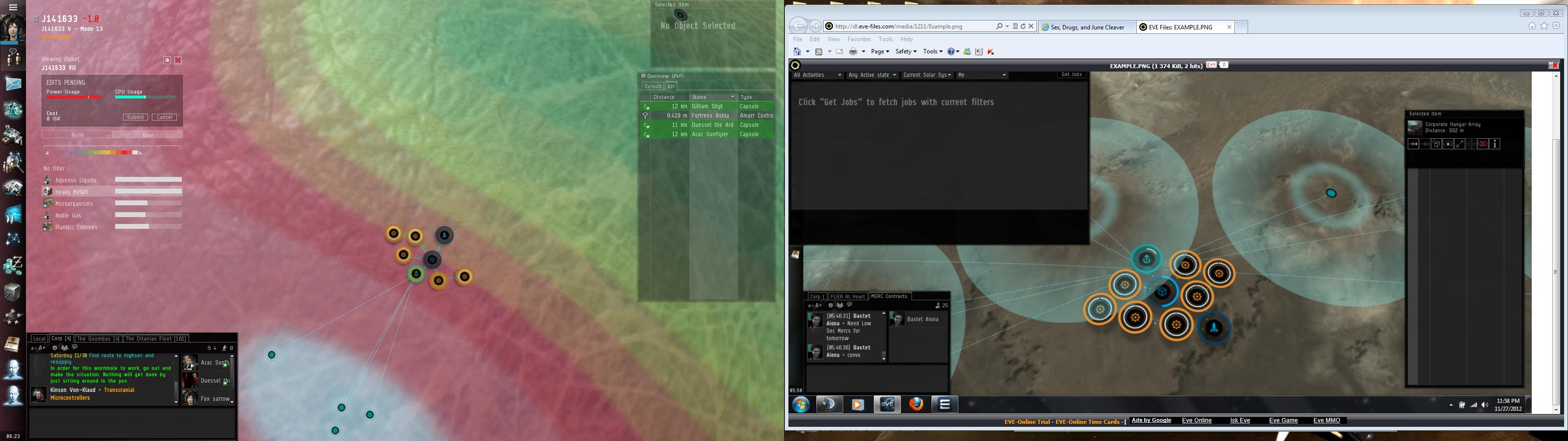Open EVE Mail envelope icon
1568x441 pixels.
pyautogui.click(x=13, y=83)
